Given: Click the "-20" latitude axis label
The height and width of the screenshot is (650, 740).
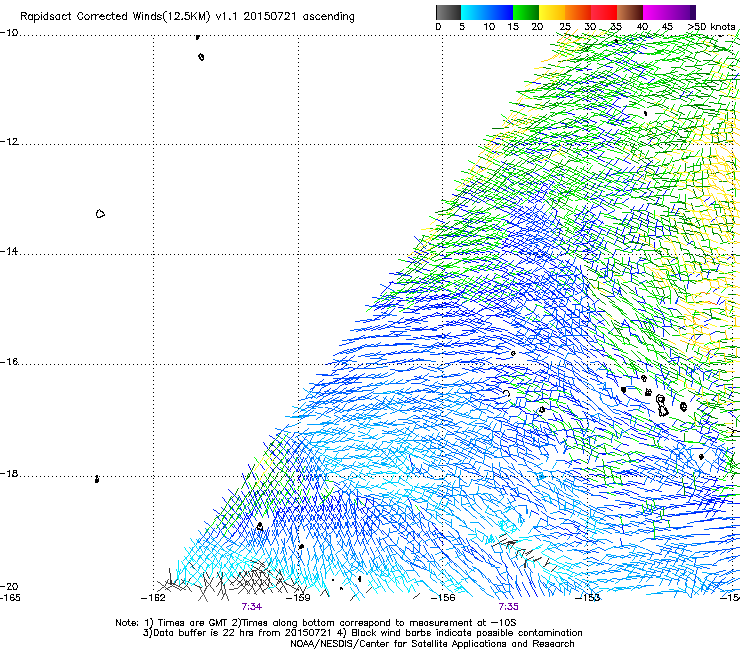Looking at the screenshot, I should (x=9, y=586).
